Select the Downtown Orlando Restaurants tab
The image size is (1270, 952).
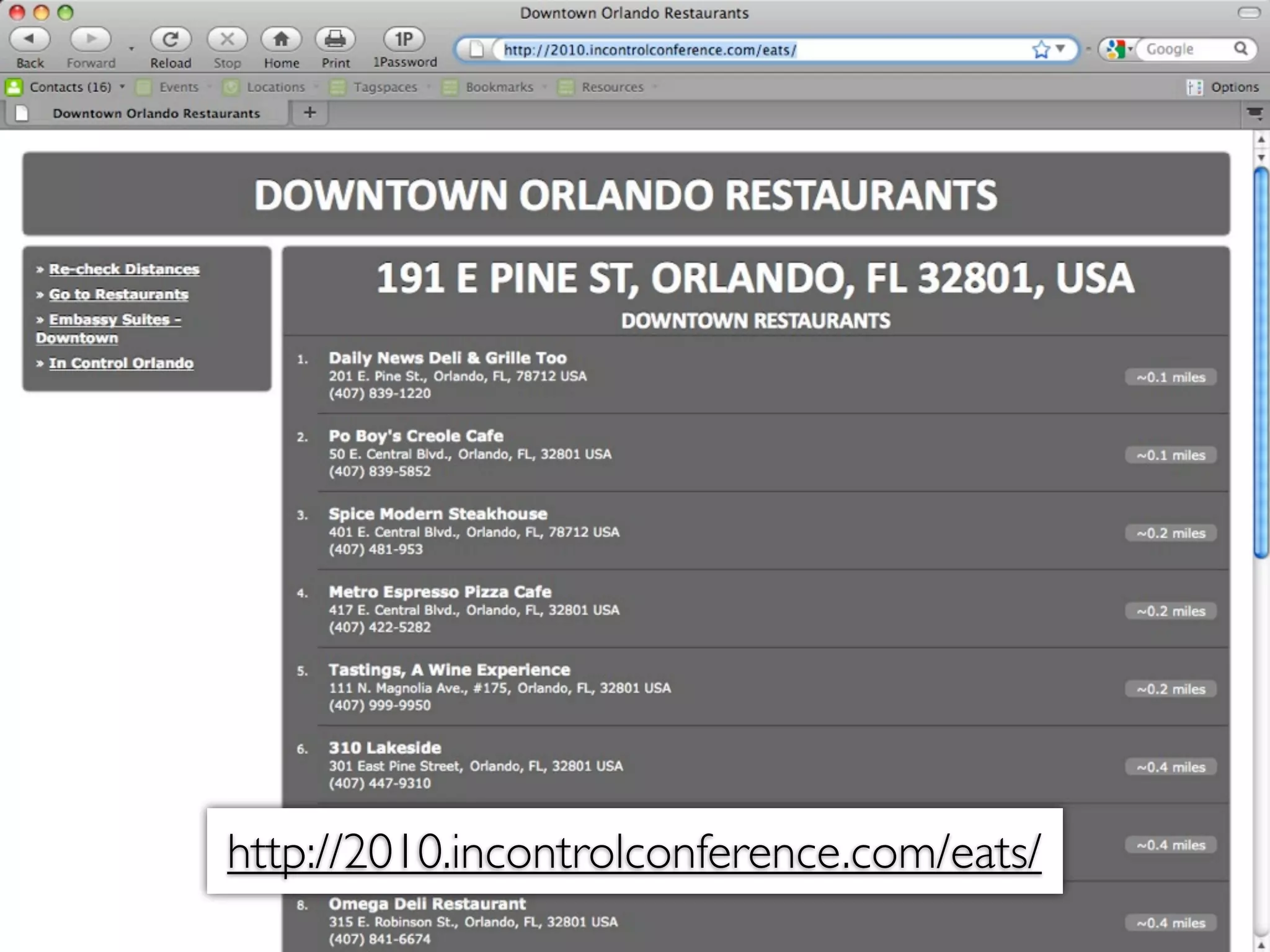pyautogui.click(x=149, y=113)
